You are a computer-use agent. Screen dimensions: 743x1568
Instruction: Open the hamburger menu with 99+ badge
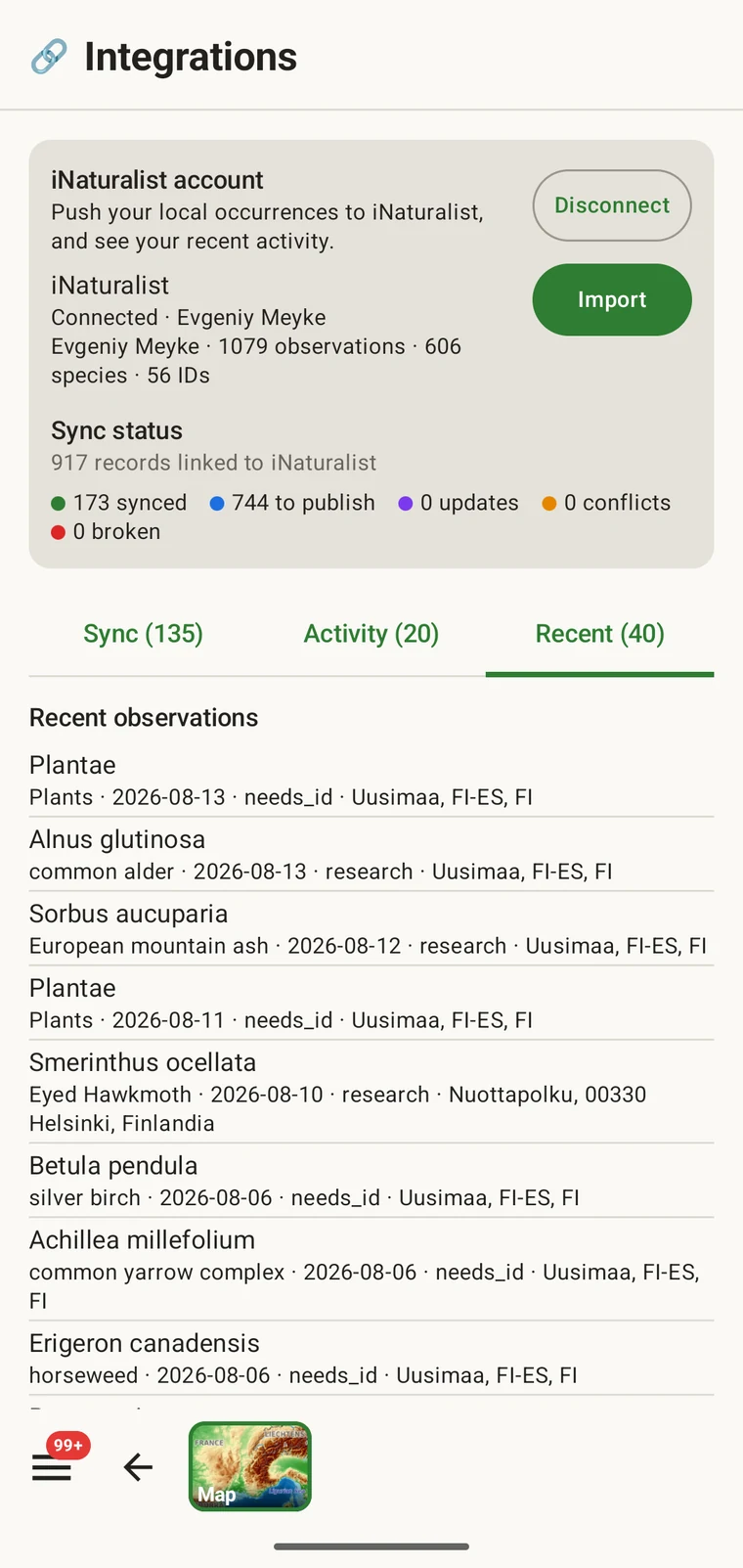click(52, 1467)
